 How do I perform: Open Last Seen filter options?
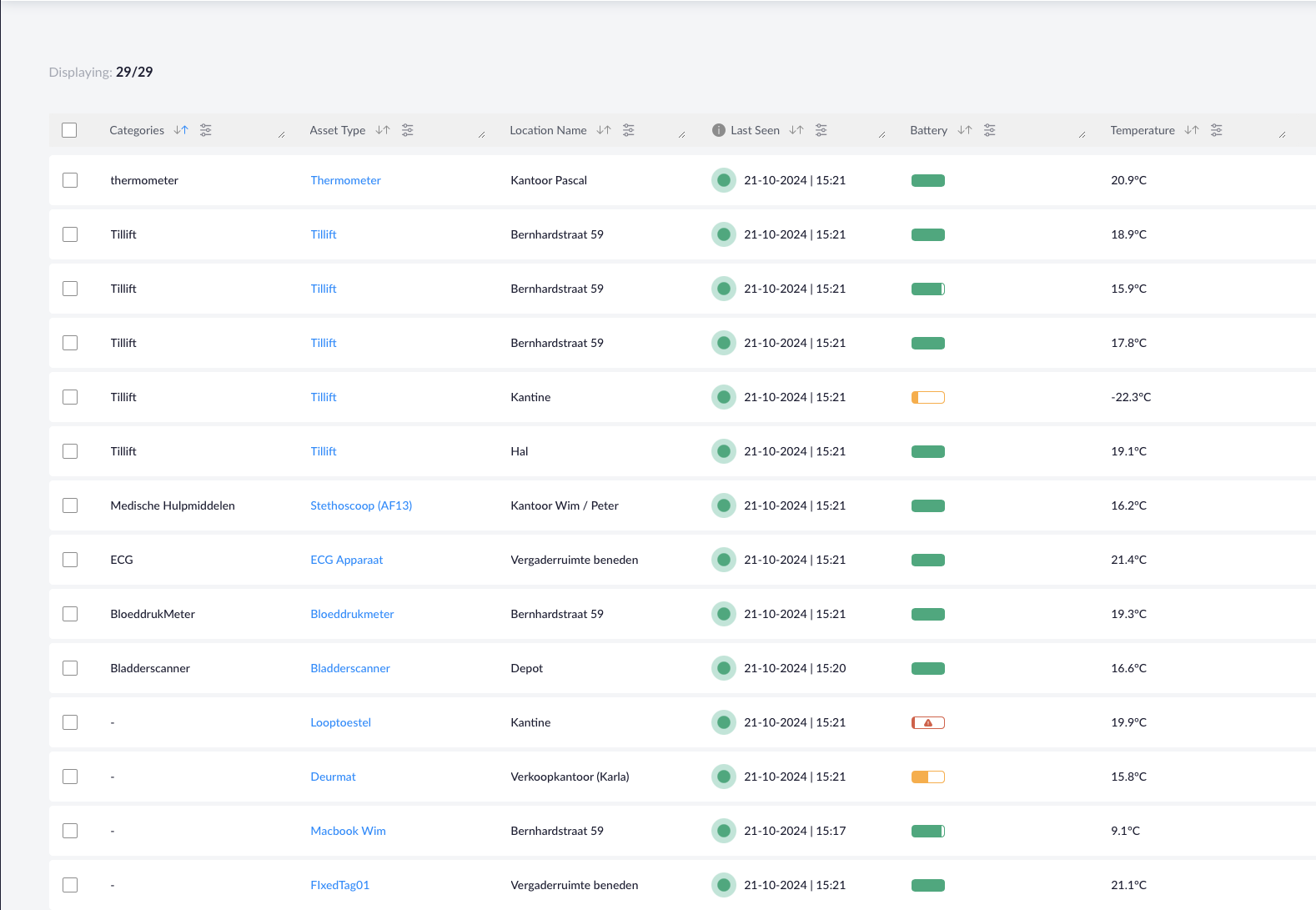(x=821, y=130)
